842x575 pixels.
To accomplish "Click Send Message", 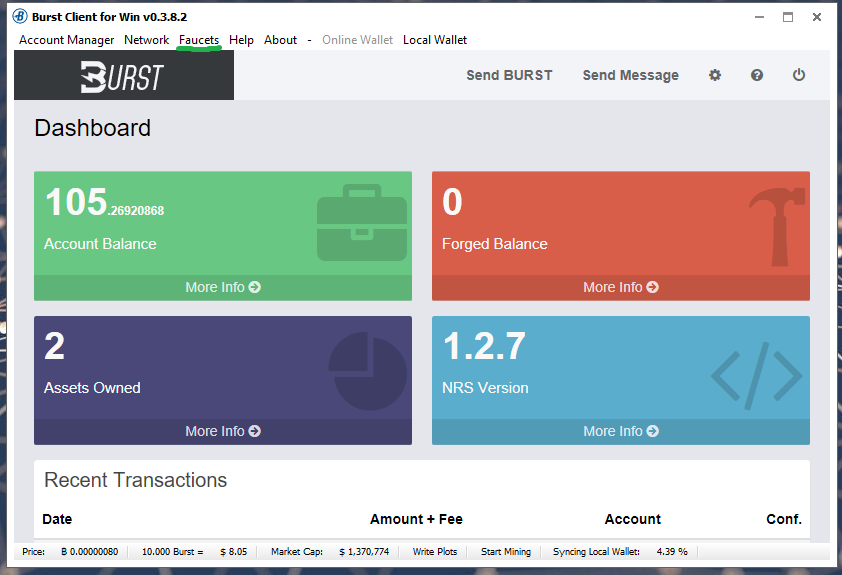I will click(630, 75).
